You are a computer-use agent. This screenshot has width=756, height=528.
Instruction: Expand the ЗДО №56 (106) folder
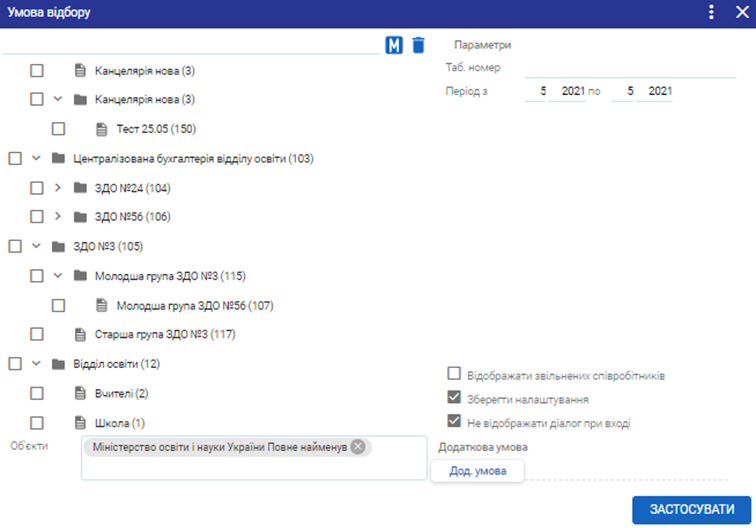(x=58, y=217)
